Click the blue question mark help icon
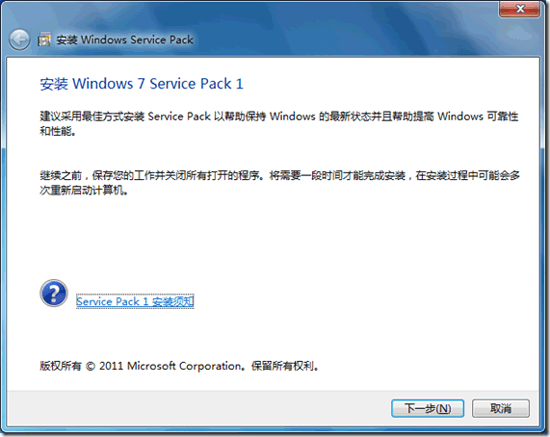 point(54,293)
